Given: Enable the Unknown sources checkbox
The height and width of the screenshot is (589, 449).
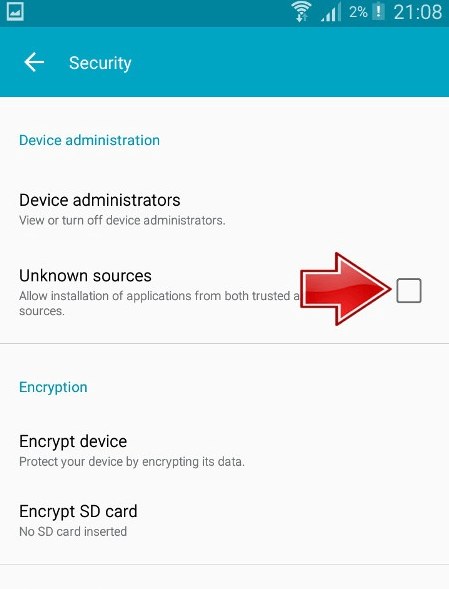Looking at the screenshot, I should click(409, 290).
